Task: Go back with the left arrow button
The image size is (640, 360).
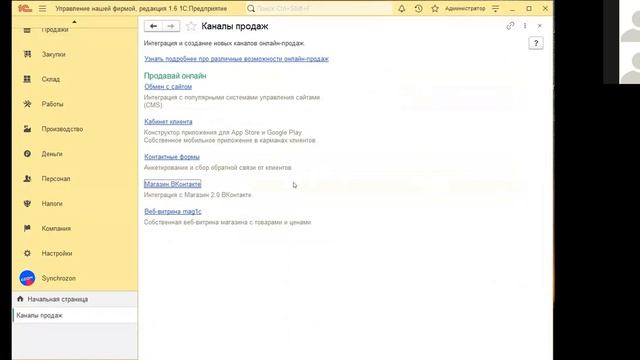Action: pos(153,26)
